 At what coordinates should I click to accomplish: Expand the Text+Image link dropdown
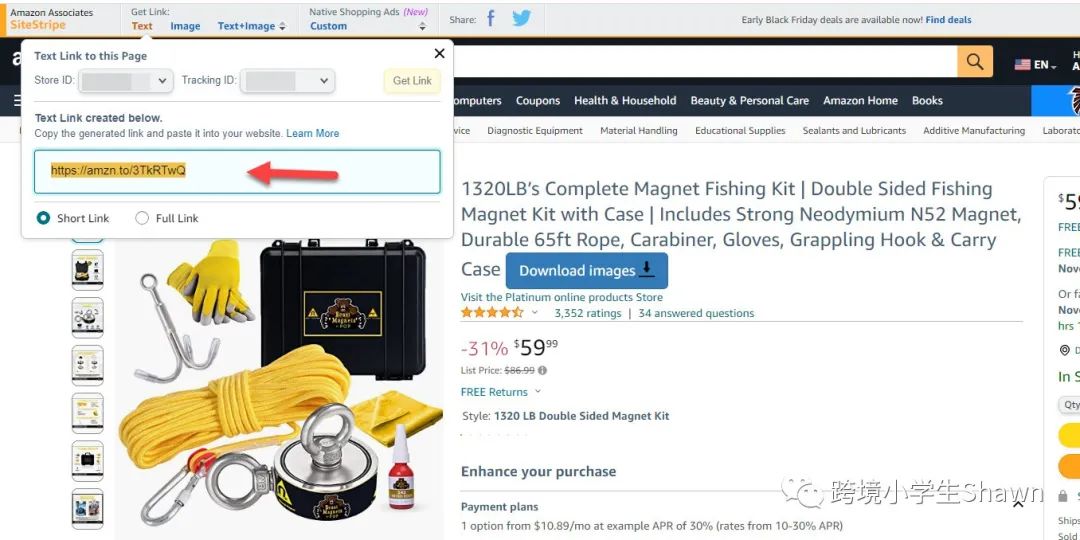tap(252, 26)
